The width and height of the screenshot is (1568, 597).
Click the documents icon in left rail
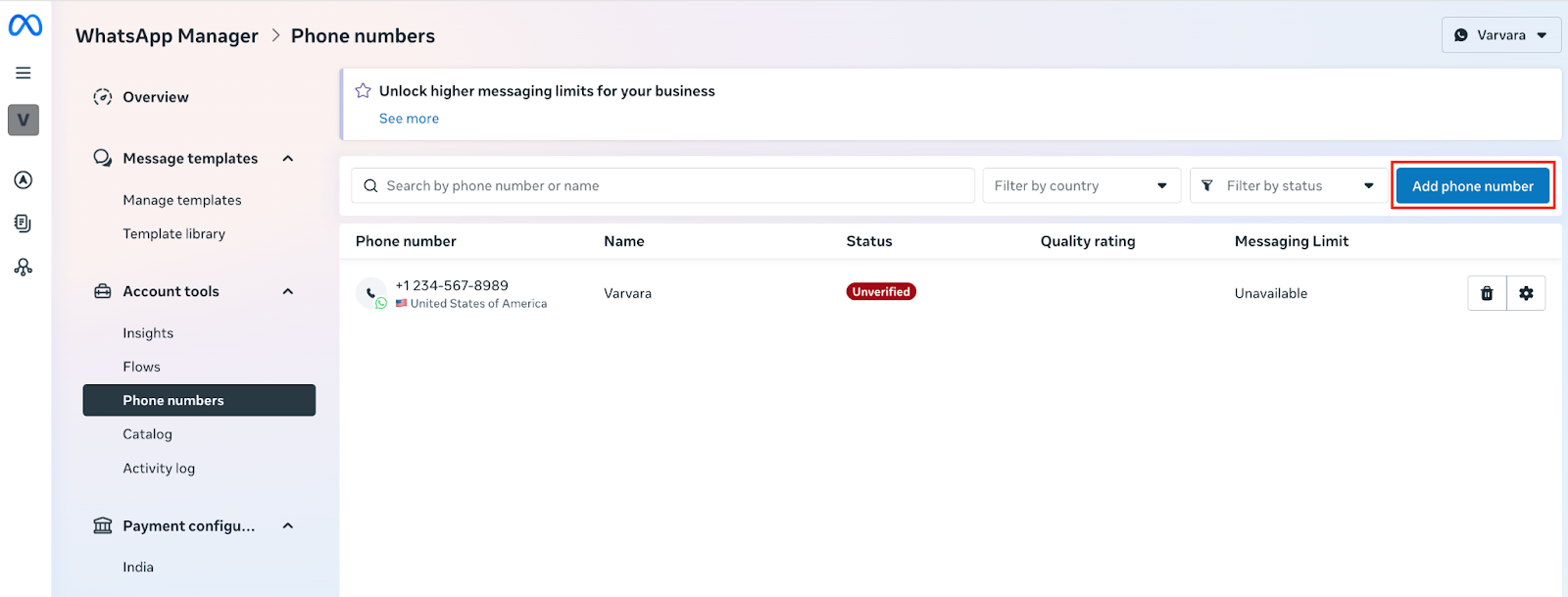(24, 224)
